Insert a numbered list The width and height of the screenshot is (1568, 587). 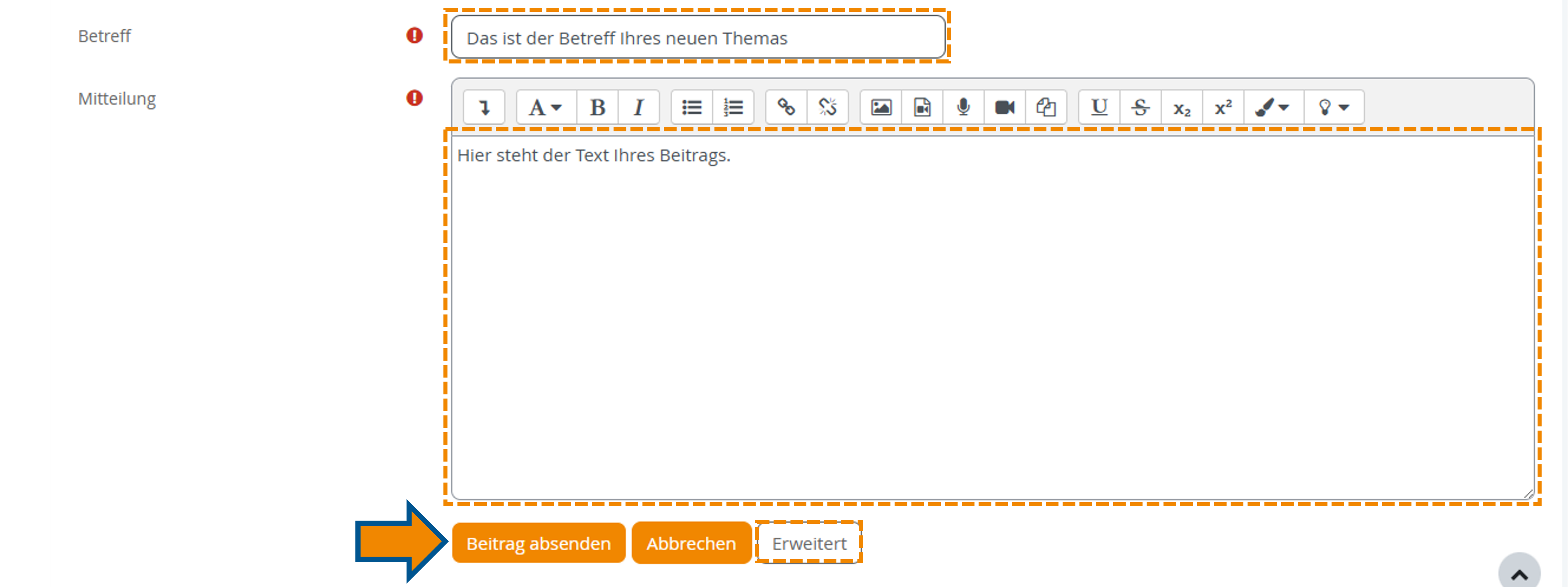(734, 107)
